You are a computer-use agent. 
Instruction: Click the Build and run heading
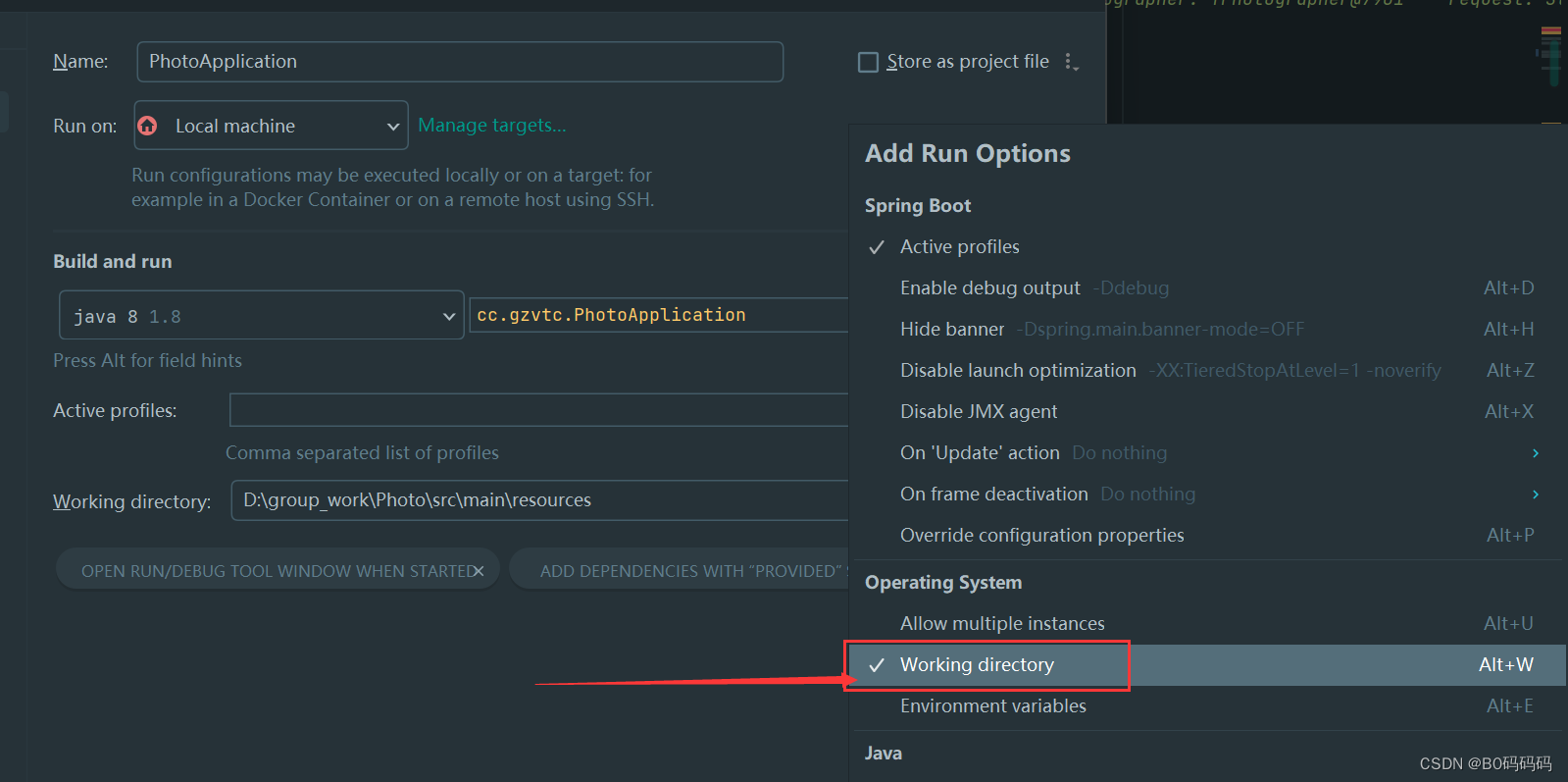tap(113, 262)
